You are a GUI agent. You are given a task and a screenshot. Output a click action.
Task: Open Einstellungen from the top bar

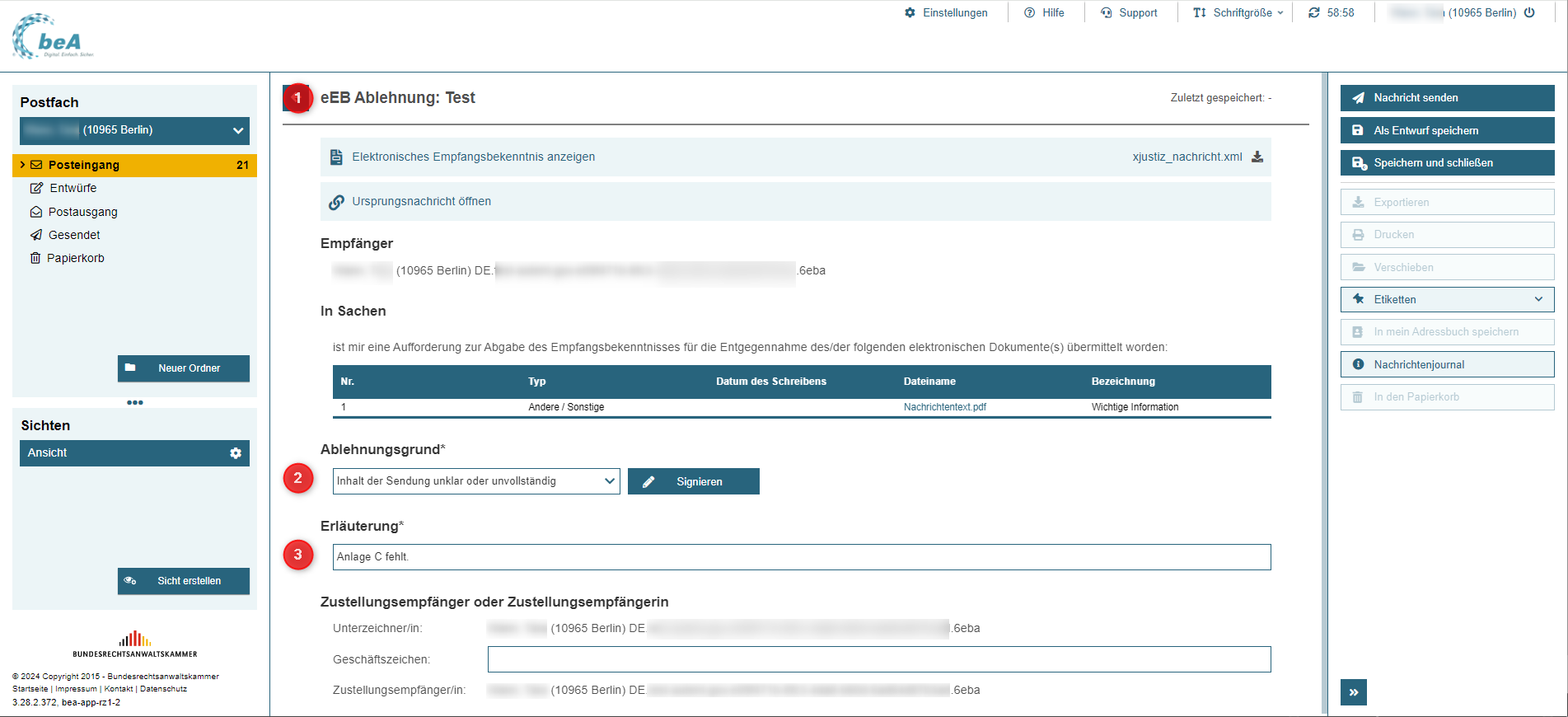tap(946, 12)
